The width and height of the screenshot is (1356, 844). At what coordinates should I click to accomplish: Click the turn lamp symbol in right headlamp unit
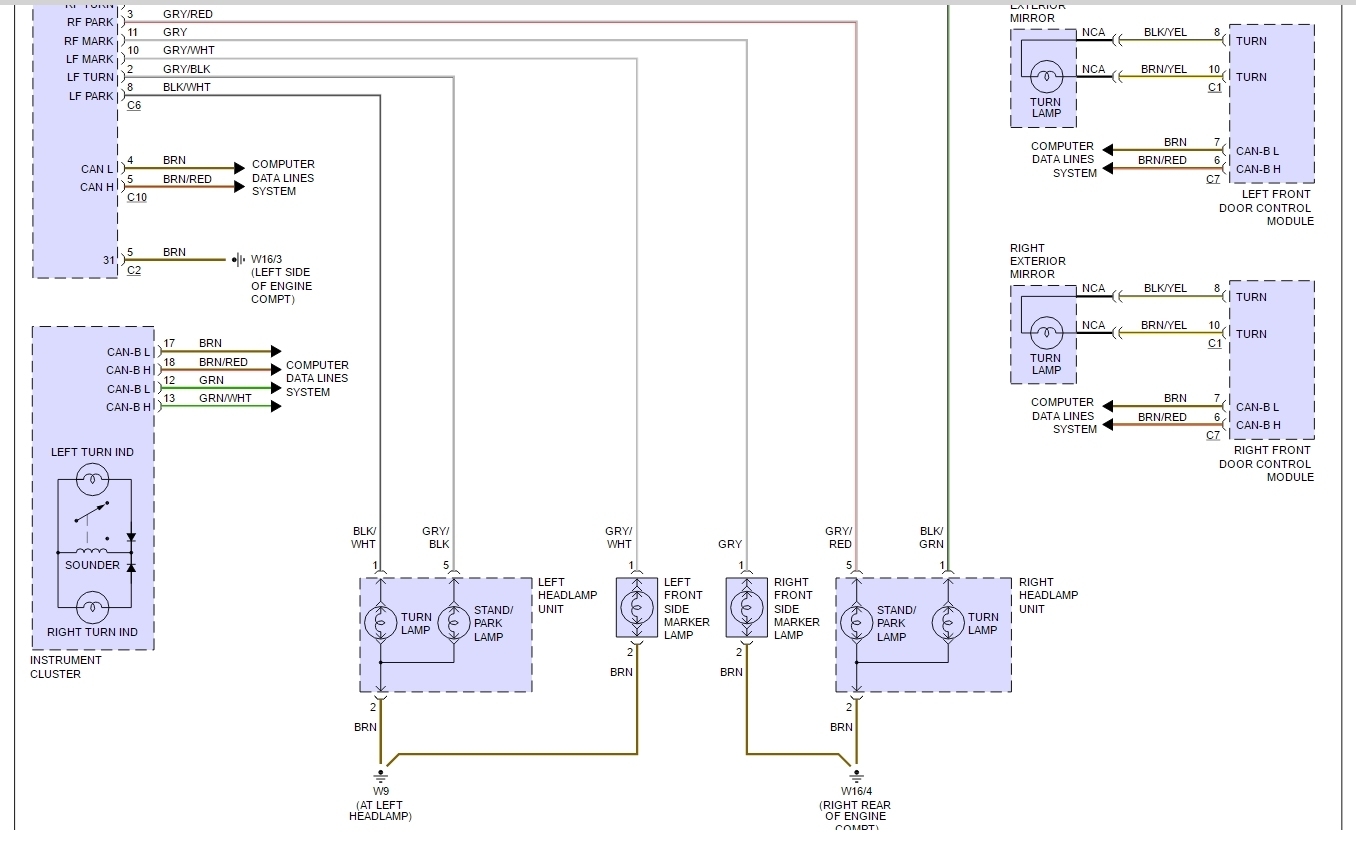point(947,623)
